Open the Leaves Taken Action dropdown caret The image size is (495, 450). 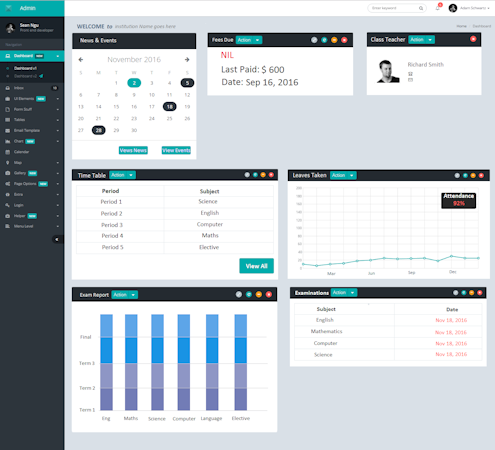coord(352,175)
